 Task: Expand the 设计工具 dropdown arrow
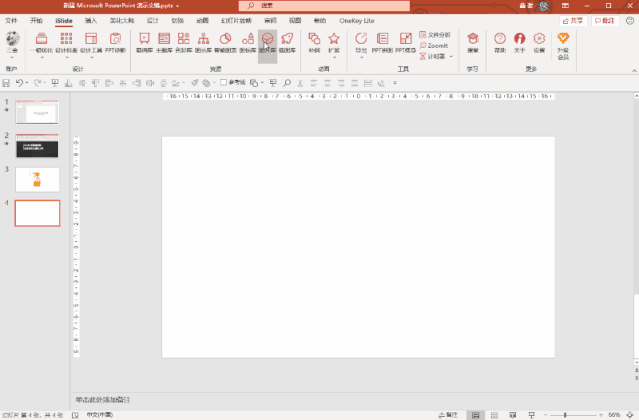[x=92, y=58]
